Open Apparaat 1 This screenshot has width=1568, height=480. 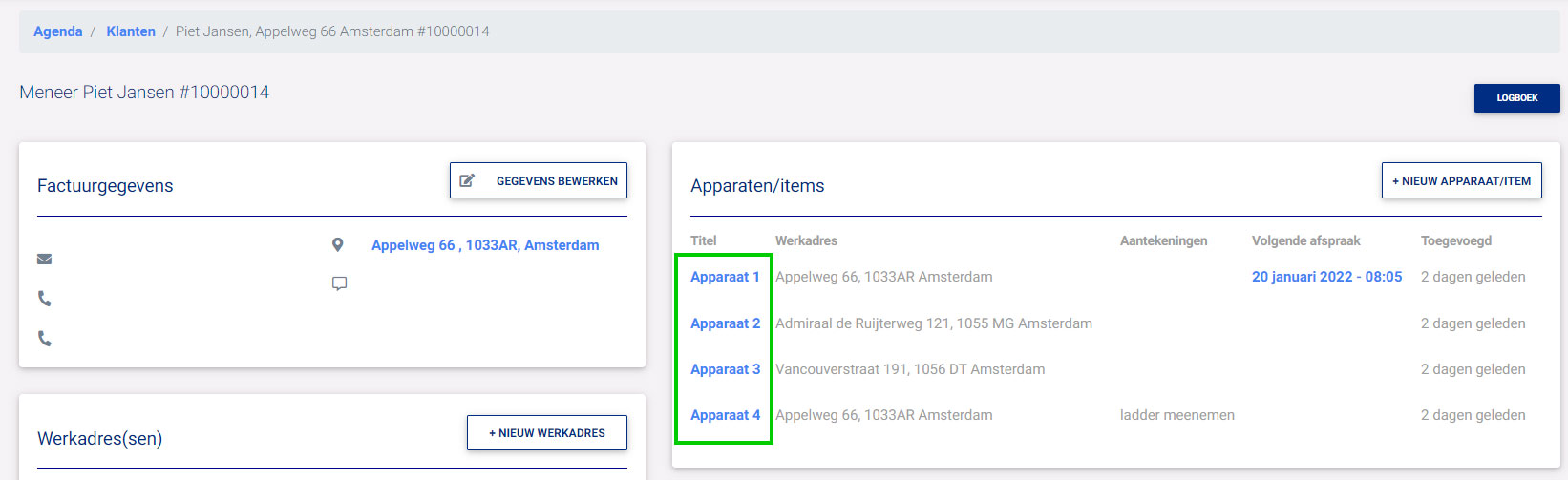click(725, 277)
